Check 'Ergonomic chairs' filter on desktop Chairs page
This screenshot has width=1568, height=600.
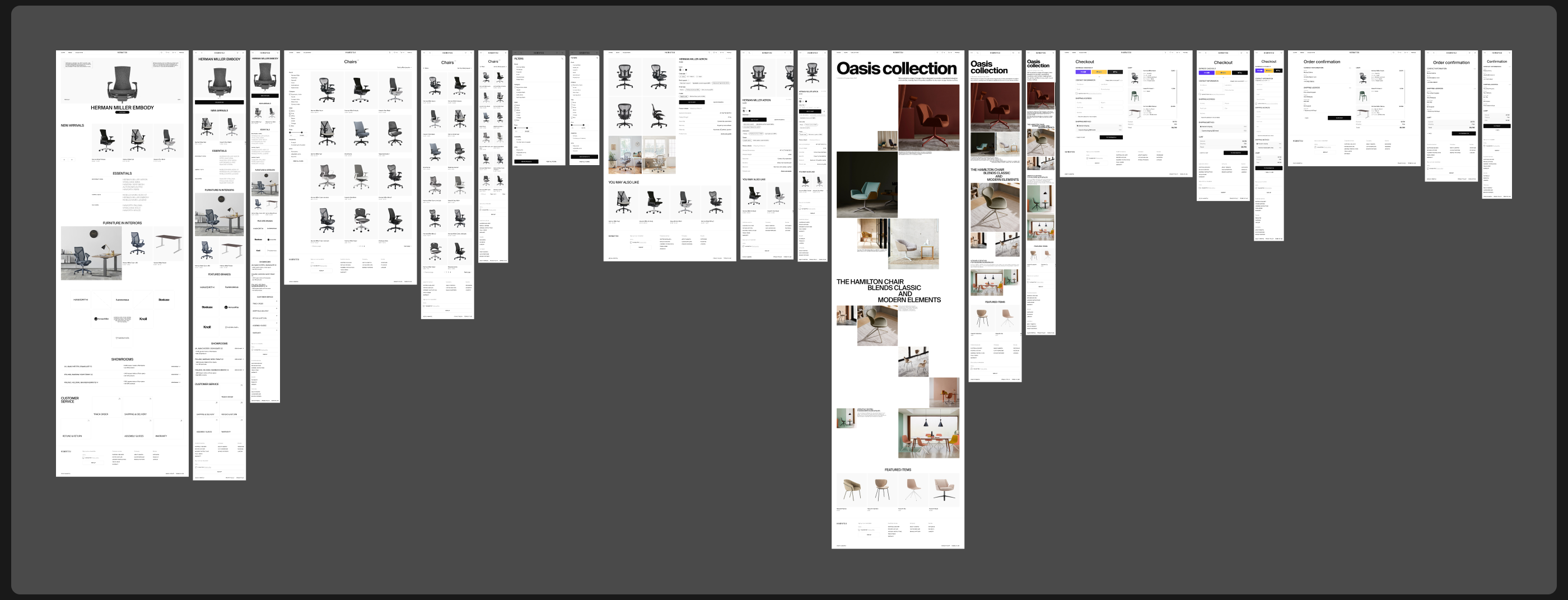pyautogui.click(x=290, y=95)
